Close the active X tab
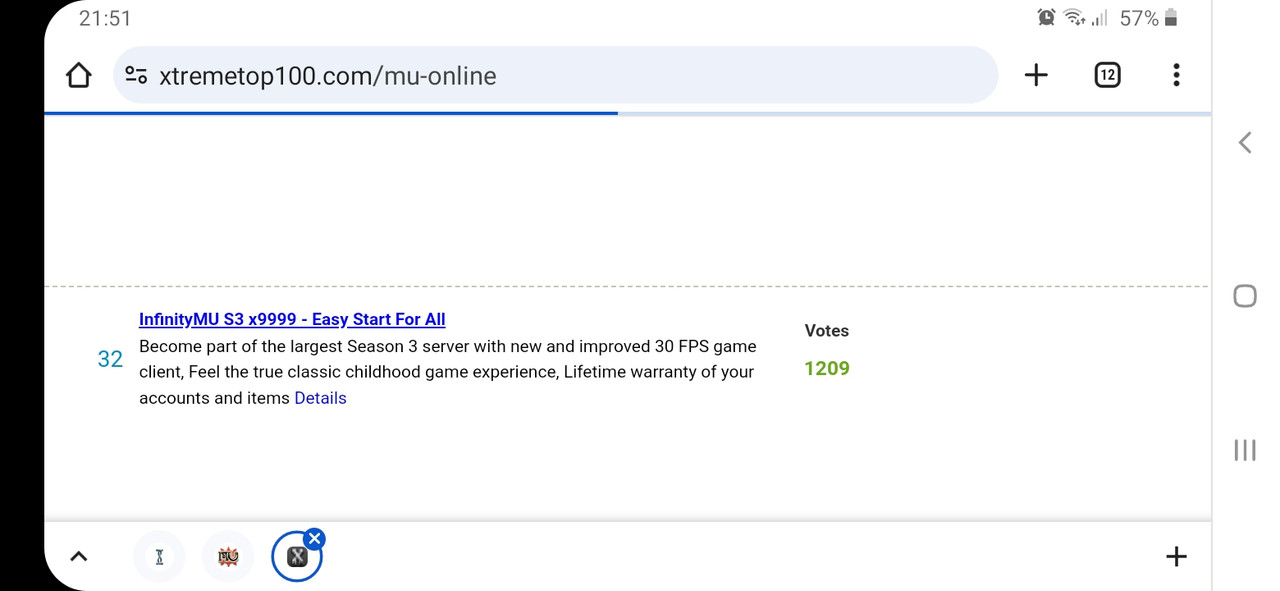Image resolution: width=1280 pixels, height=591 pixels. [314, 539]
